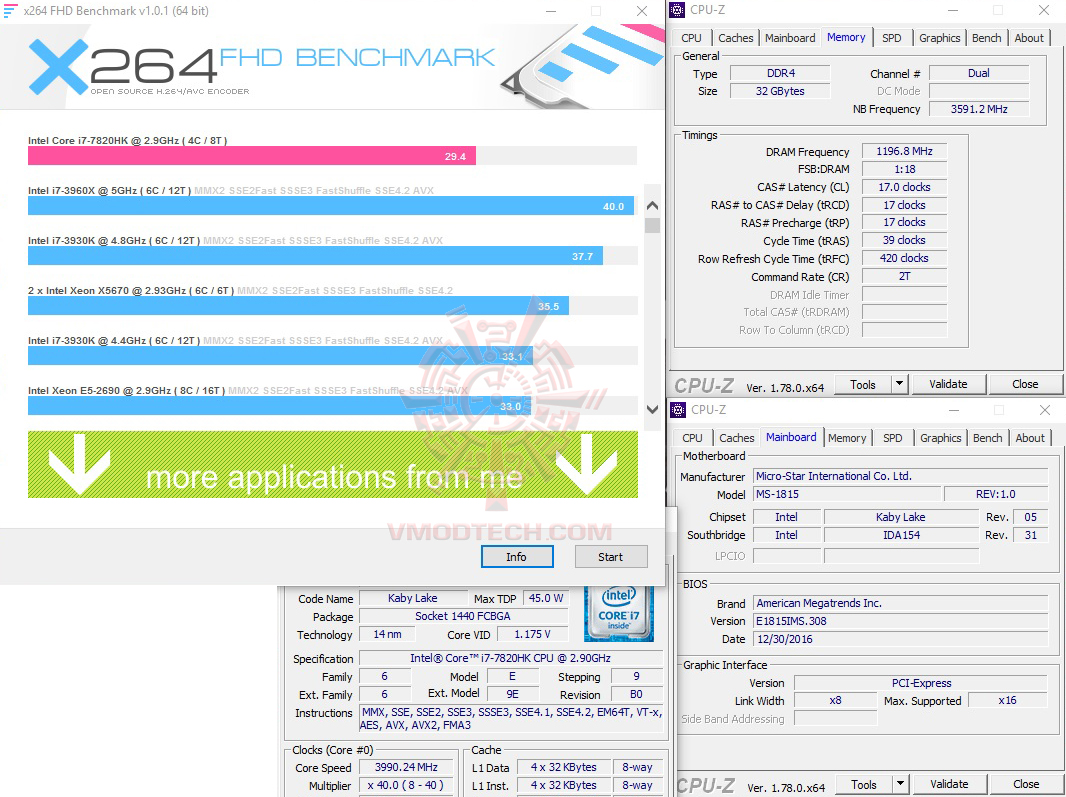Go to Graphics tab in bottom CPU-Z

point(941,438)
